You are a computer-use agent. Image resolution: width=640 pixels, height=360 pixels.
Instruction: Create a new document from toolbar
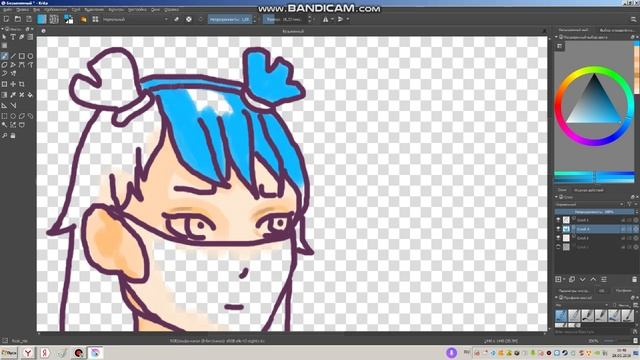coord(6,19)
